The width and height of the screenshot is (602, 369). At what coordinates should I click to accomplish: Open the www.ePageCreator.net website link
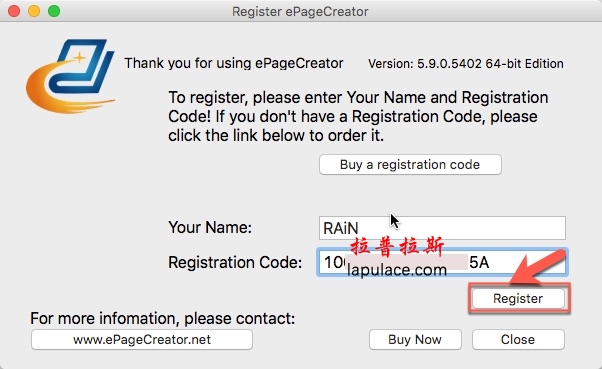[x=142, y=339]
